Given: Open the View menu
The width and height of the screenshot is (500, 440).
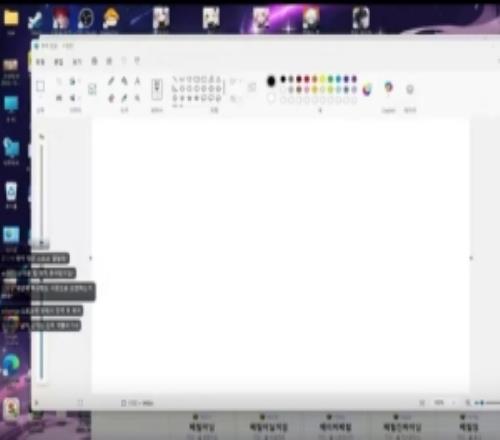Looking at the screenshot, I should point(77,62).
